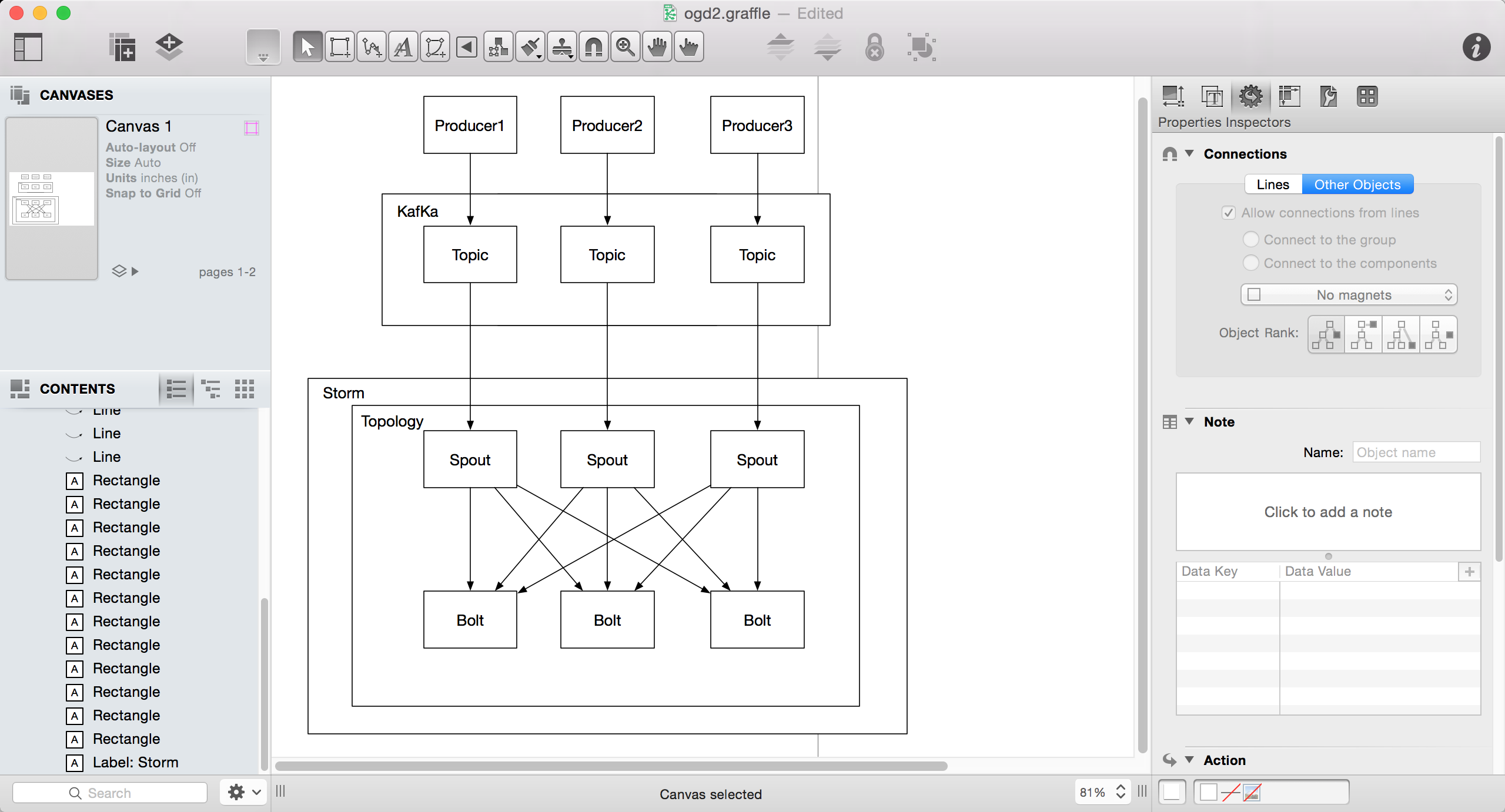
Task: Expand the Connections properties expander
Action: tap(1192, 154)
